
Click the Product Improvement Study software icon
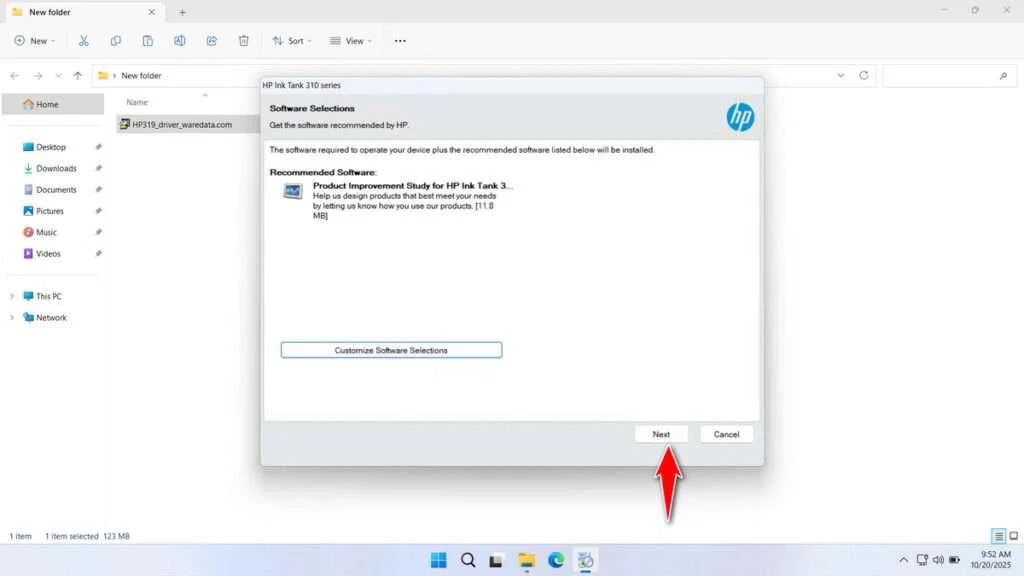[x=291, y=191]
